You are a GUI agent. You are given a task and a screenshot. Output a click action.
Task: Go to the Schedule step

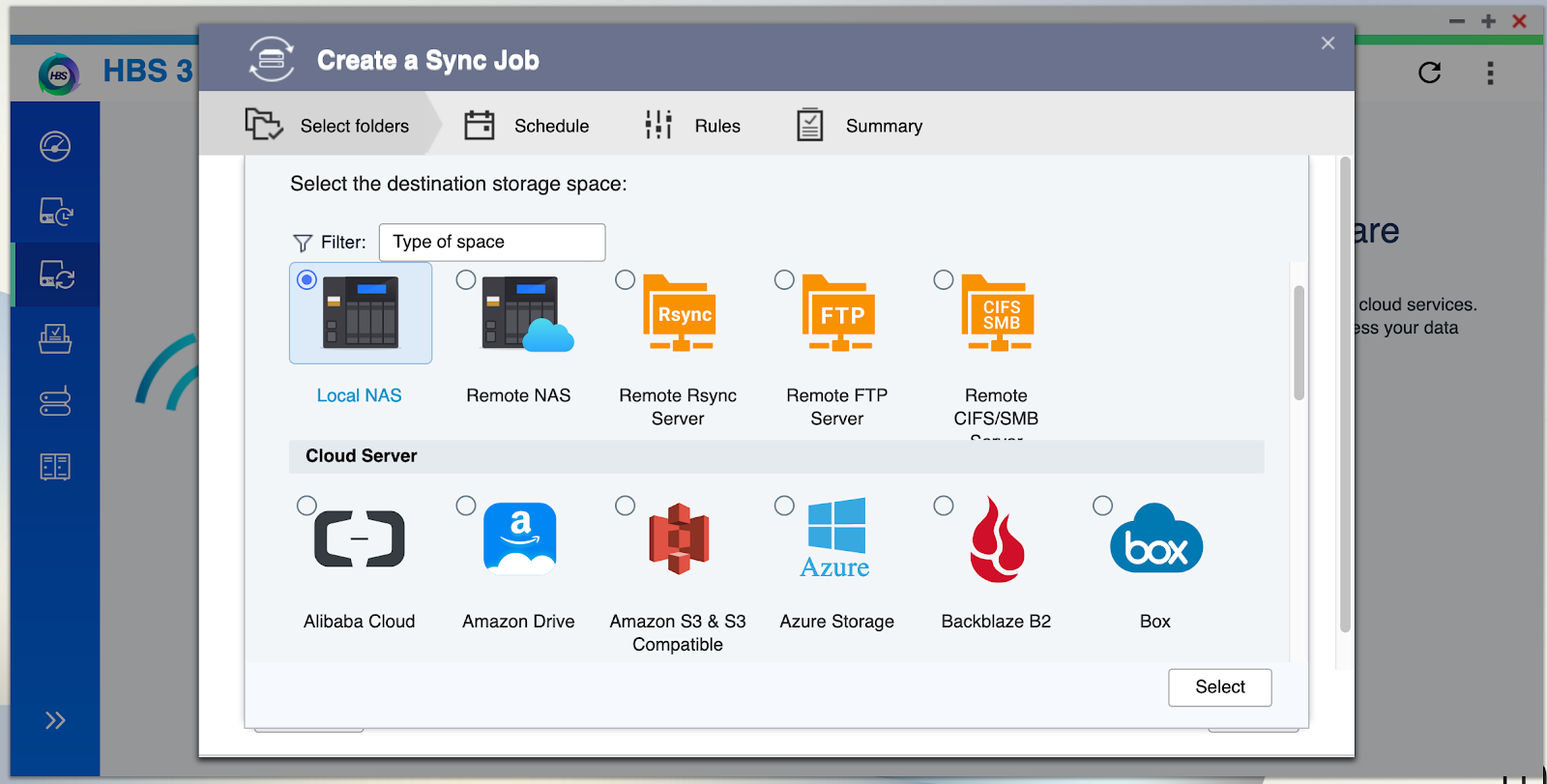pos(526,126)
